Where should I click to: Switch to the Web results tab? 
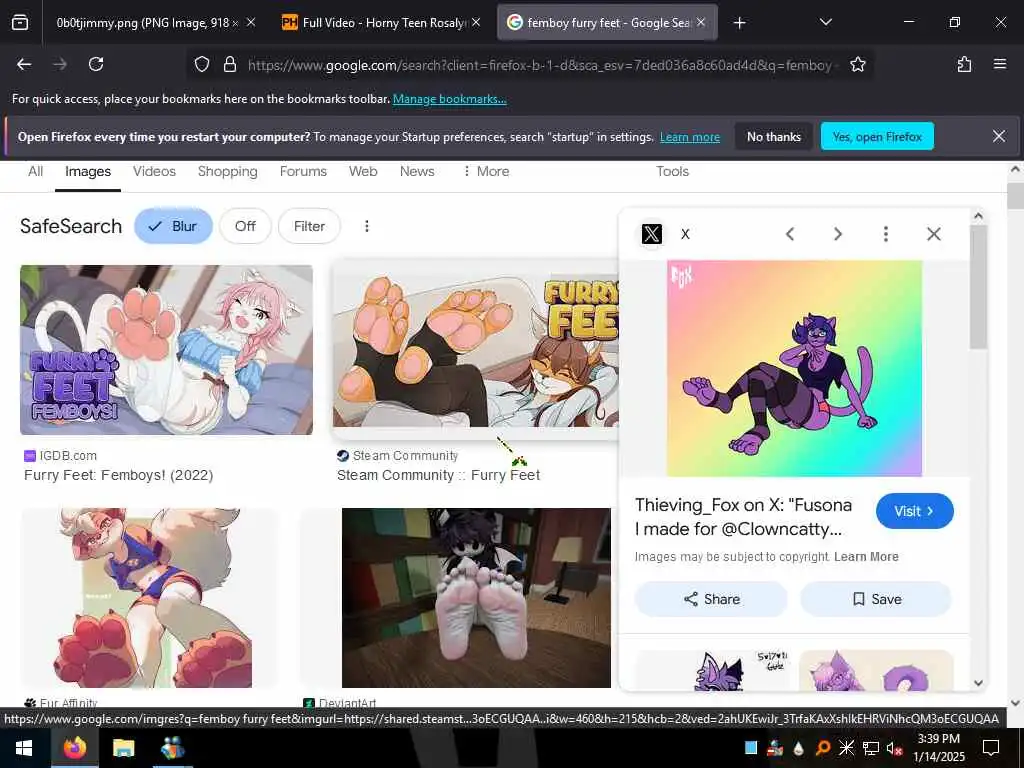click(362, 171)
